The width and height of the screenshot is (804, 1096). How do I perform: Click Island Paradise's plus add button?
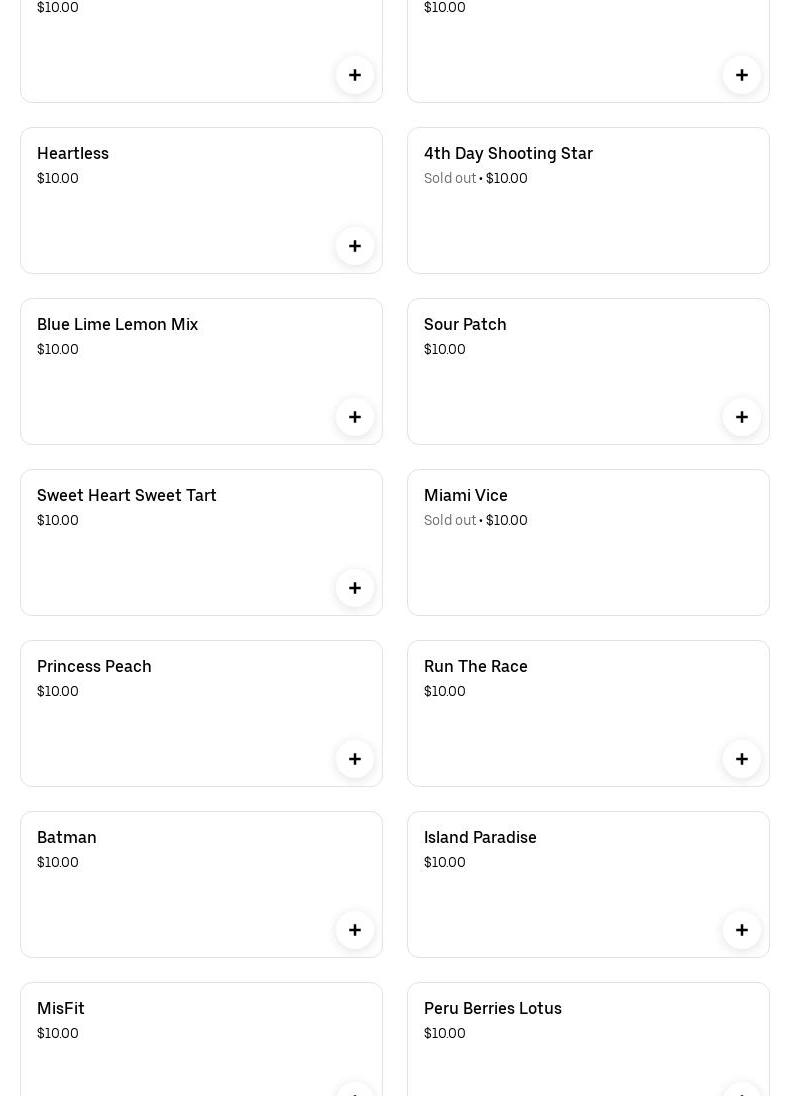pos(742,930)
